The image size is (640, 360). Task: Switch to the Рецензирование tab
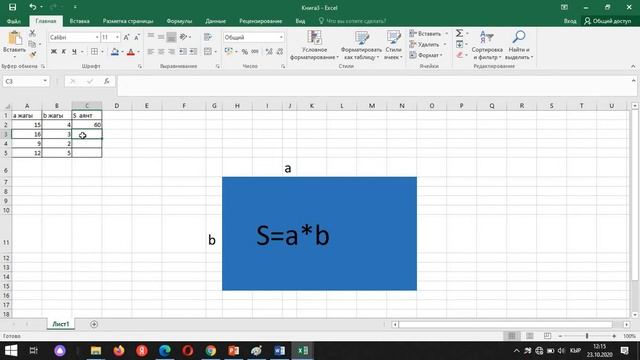tap(260, 21)
